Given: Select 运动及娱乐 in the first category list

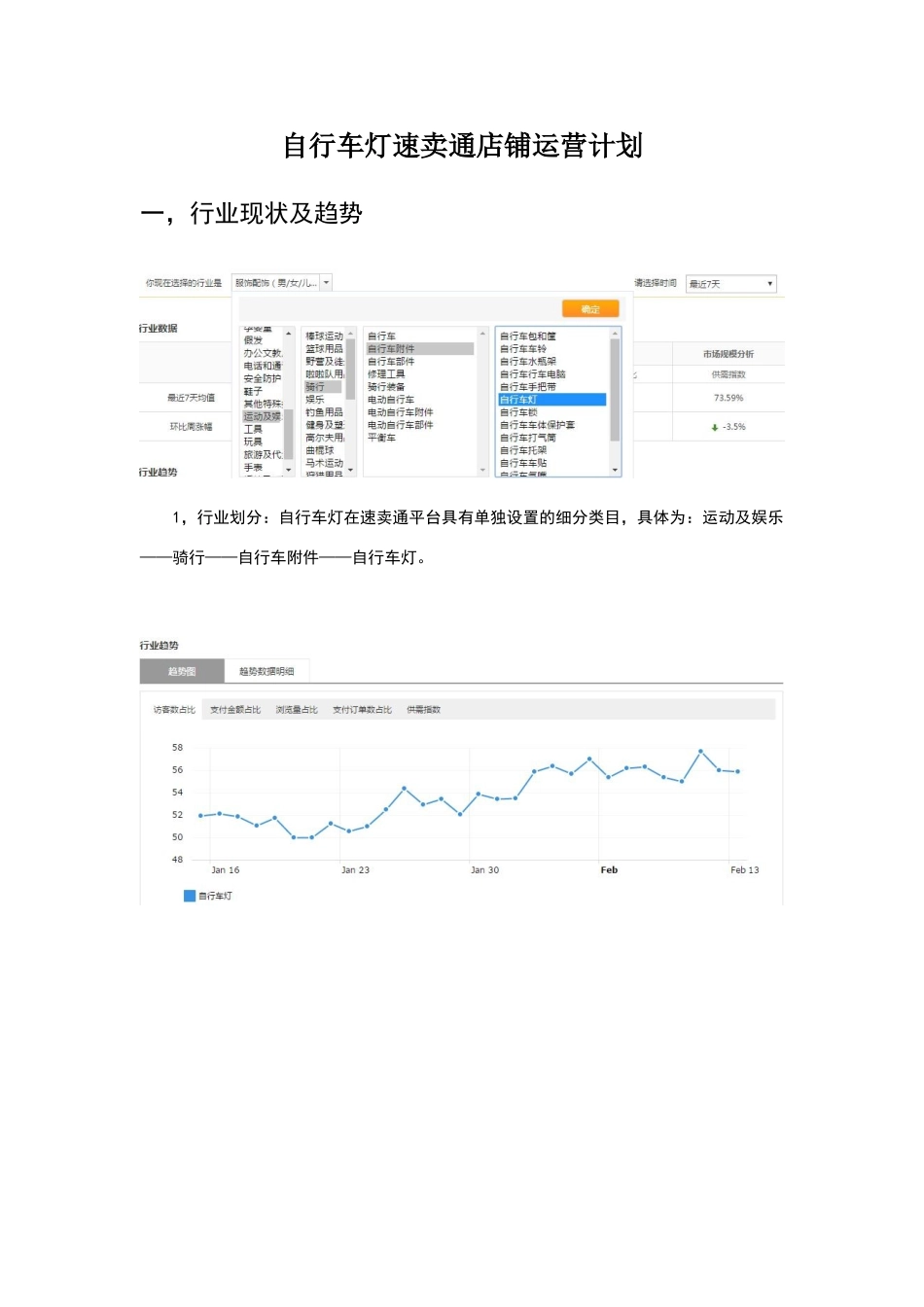Looking at the screenshot, I should pyautogui.click(x=263, y=416).
